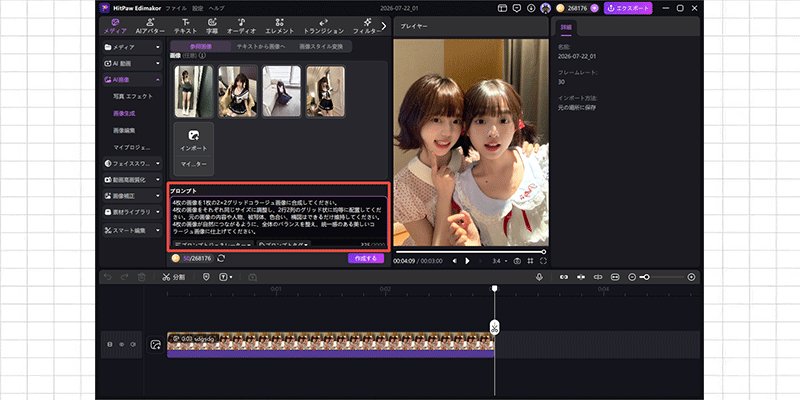
Task: Click the play button in player
Action: pyautogui.click(x=467, y=261)
